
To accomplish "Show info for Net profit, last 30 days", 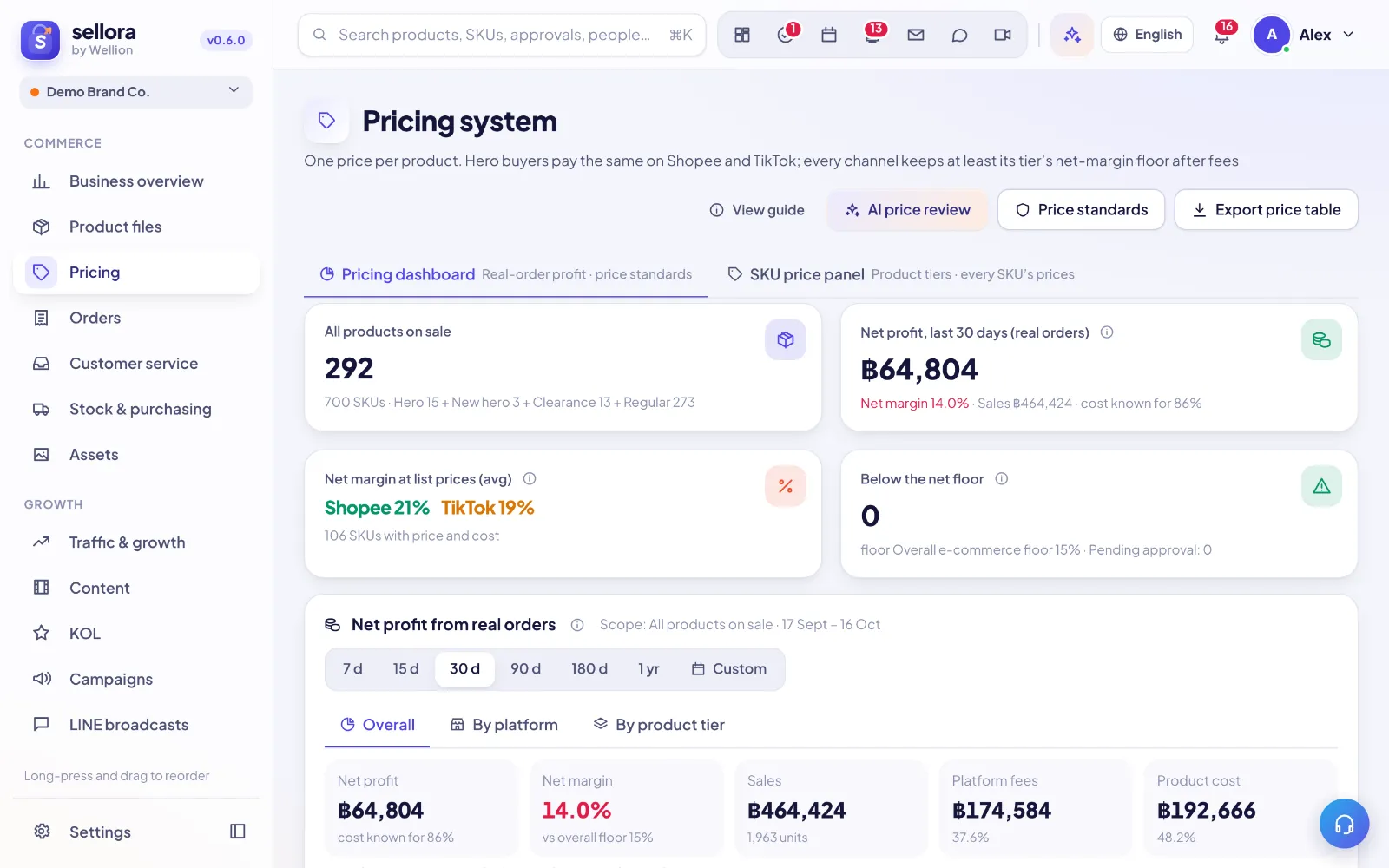I will tap(1107, 332).
